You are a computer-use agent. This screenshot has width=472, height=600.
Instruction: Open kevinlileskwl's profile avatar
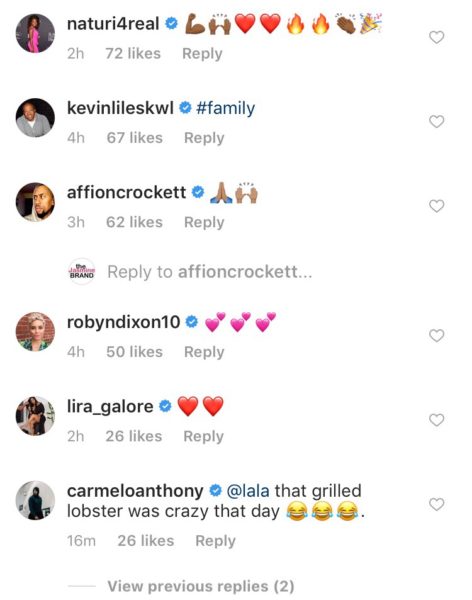pyautogui.click(x=35, y=117)
